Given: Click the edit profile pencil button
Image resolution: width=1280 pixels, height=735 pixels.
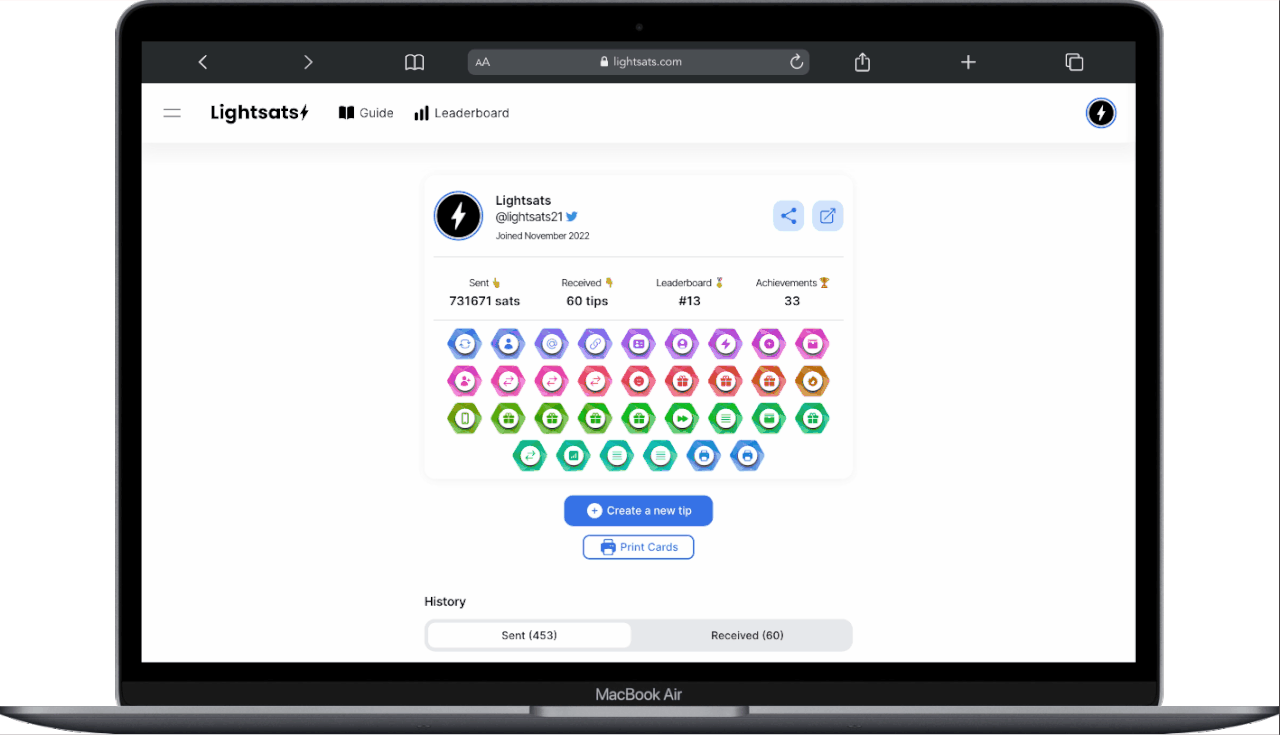Looking at the screenshot, I should [x=827, y=216].
